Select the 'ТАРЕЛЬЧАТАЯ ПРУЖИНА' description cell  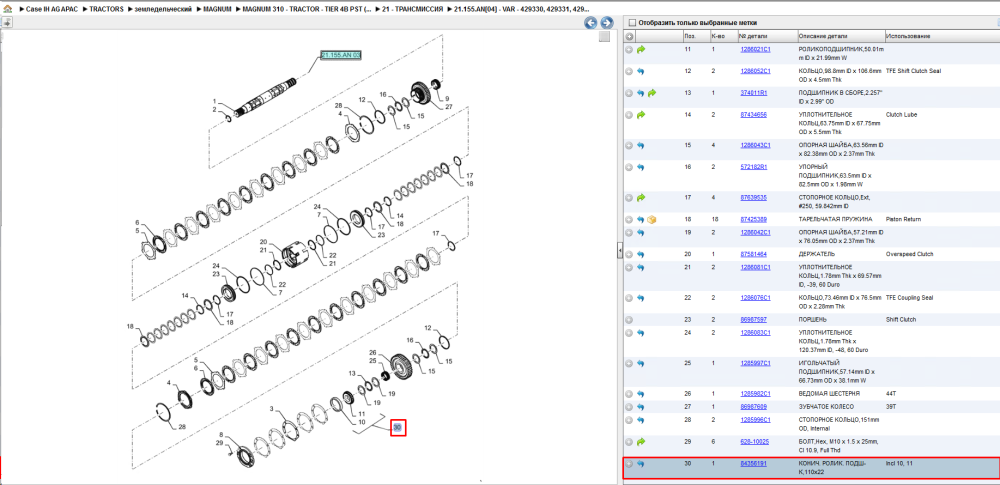click(835, 220)
